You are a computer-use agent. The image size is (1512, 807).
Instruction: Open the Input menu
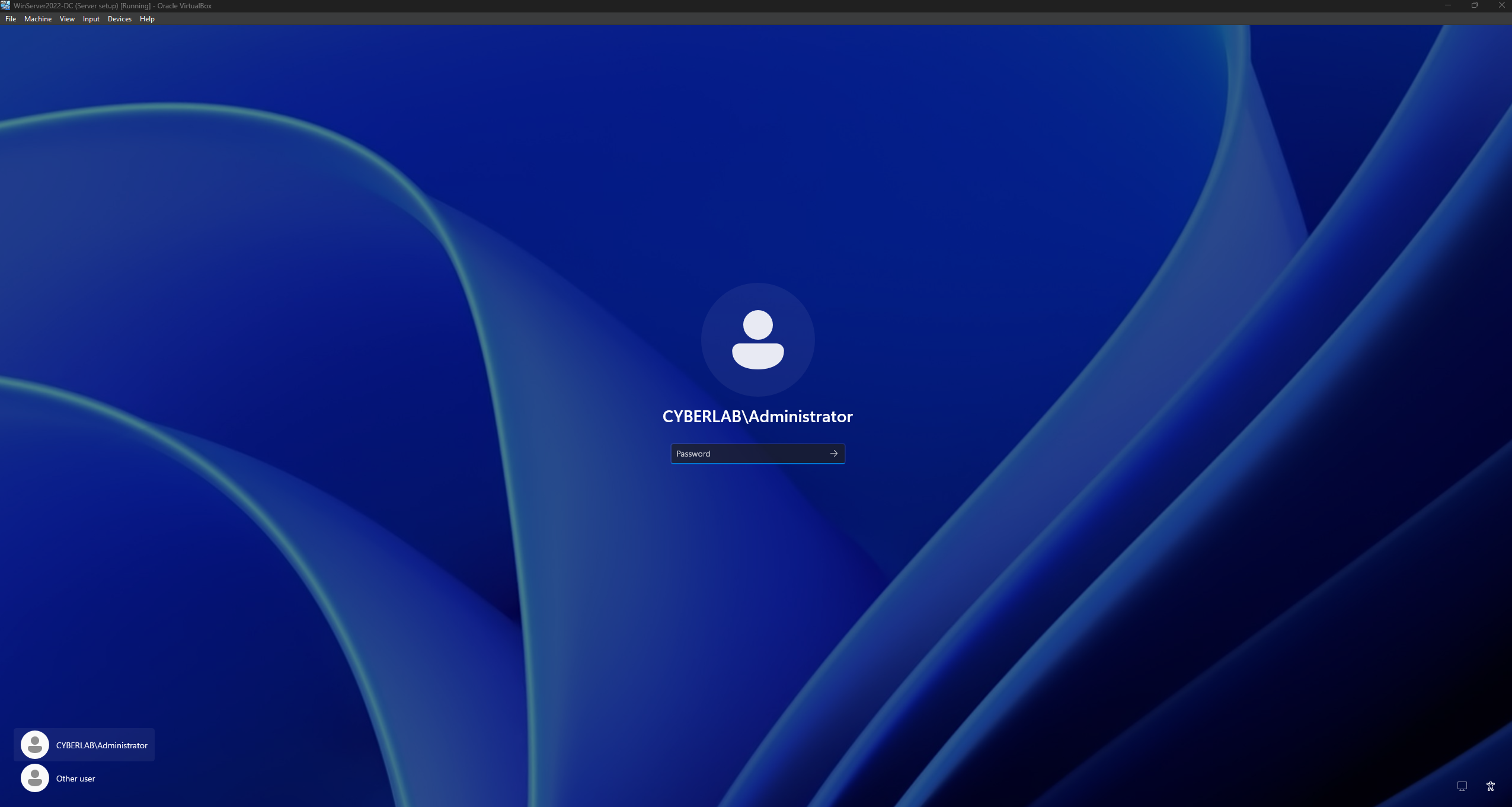[91, 19]
